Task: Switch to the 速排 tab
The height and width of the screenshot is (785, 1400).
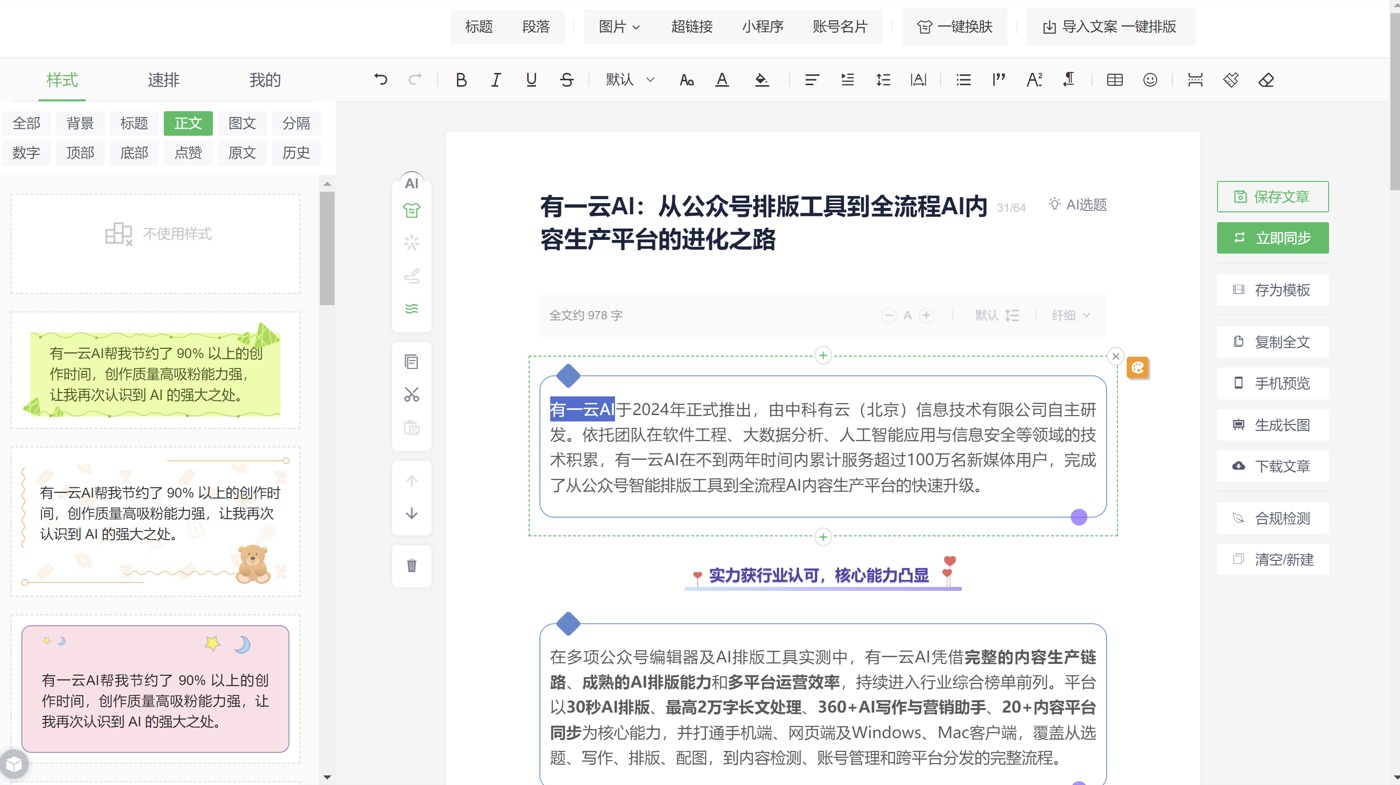Action: [x=163, y=80]
